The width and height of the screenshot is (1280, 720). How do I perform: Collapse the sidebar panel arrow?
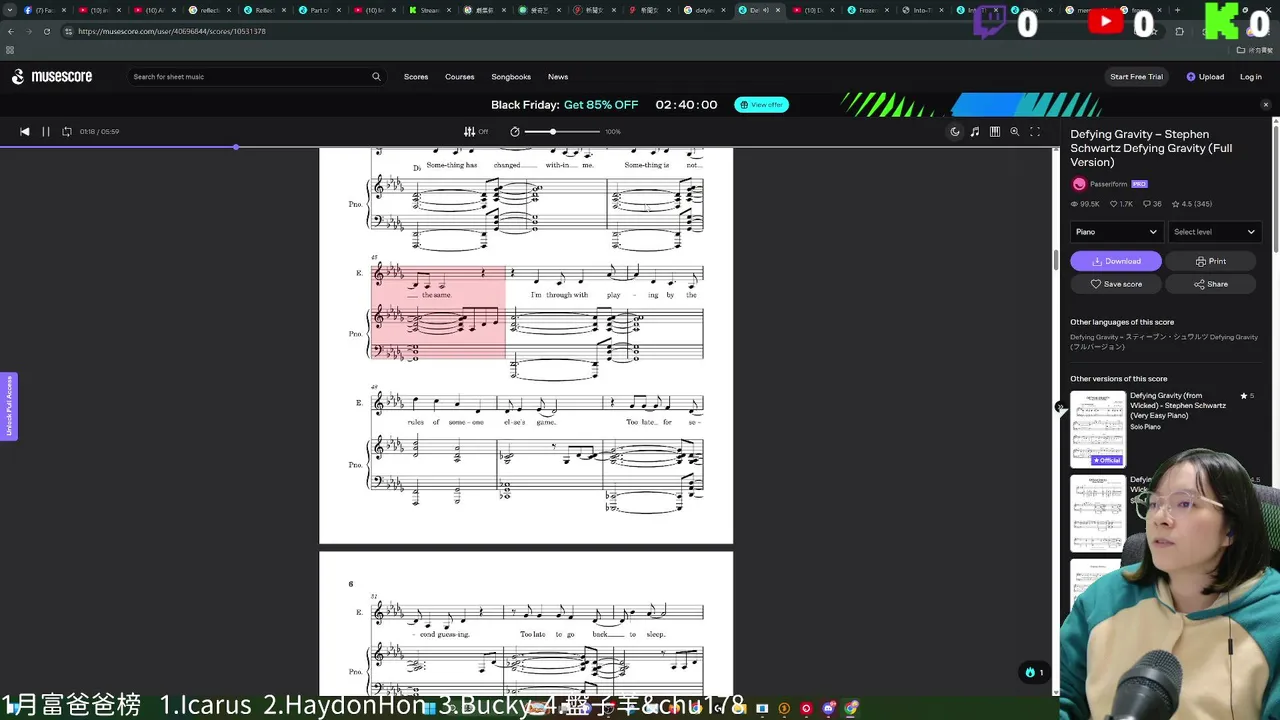click(x=1060, y=406)
